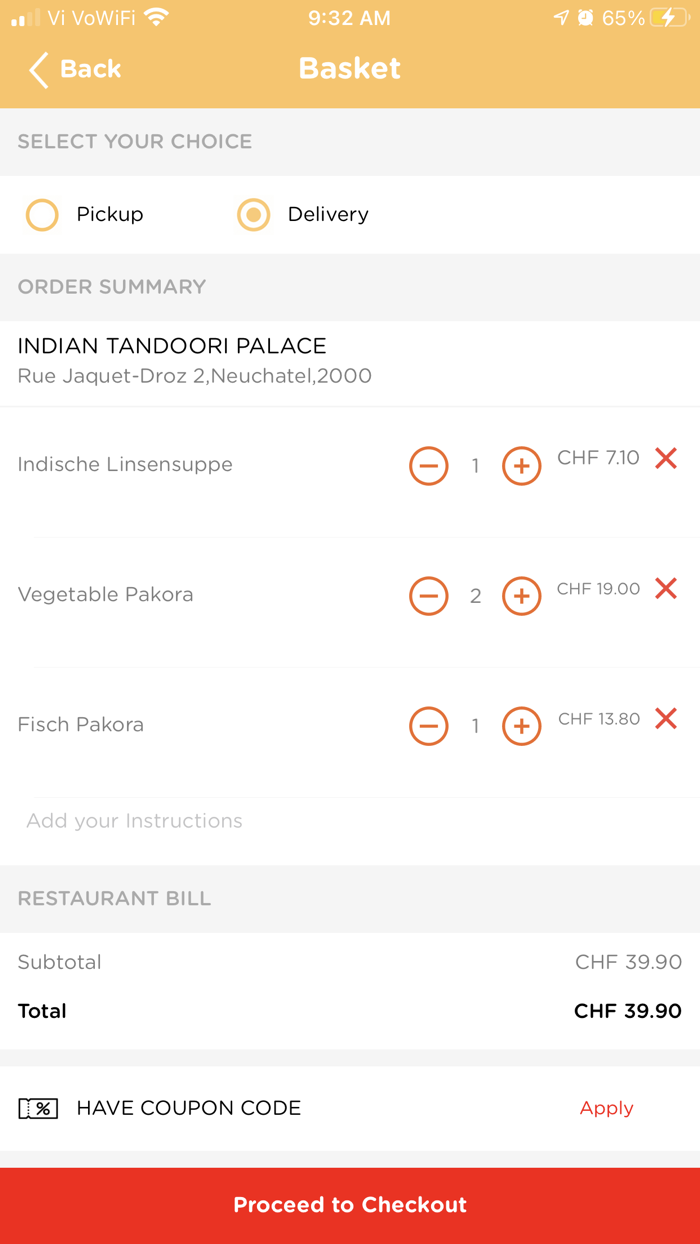Remove Fisch Pakora from the basket
Image resolution: width=700 pixels, height=1244 pixels.
pos(665,719)
